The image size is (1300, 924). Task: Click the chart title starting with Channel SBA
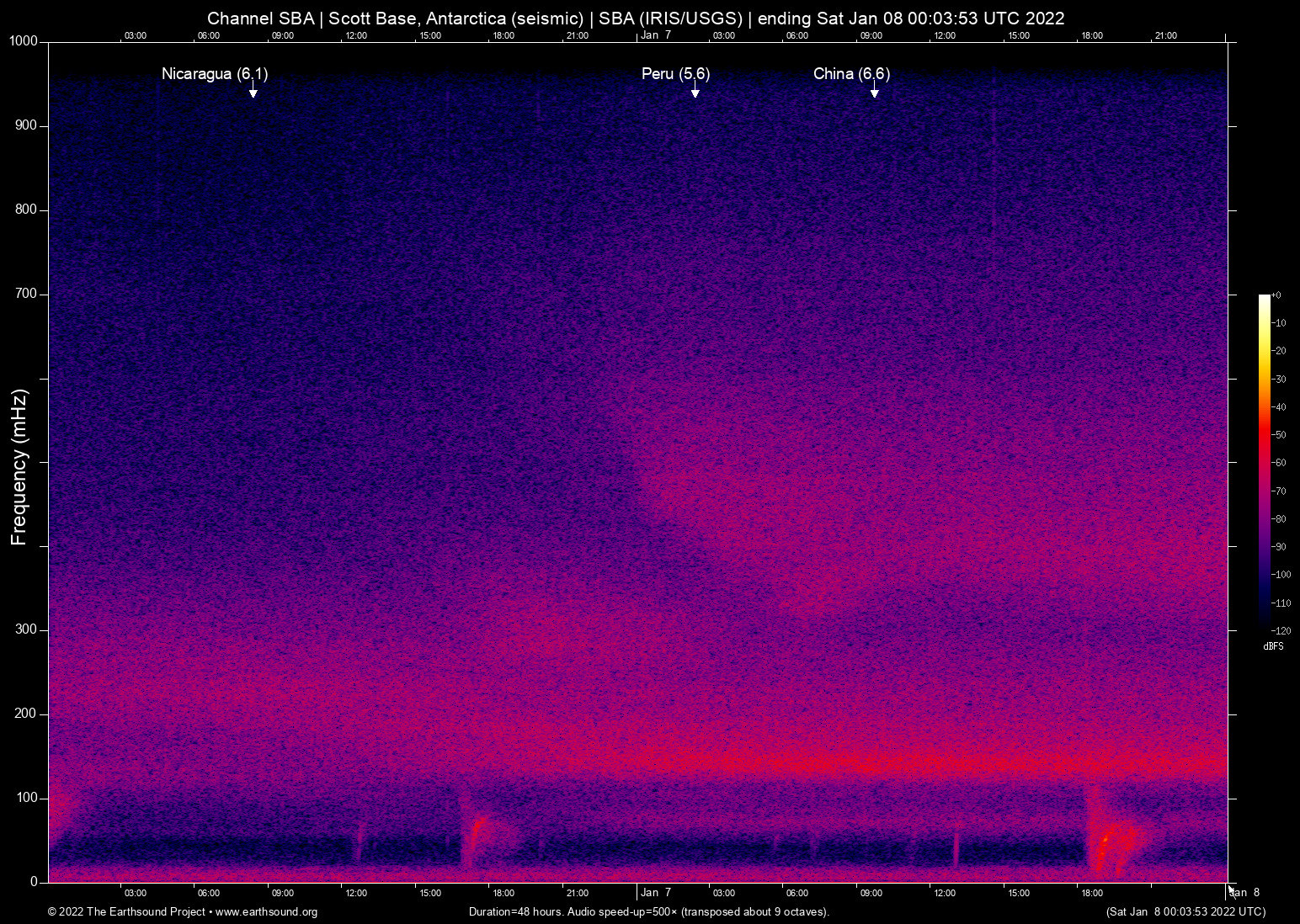pos(636,19)
